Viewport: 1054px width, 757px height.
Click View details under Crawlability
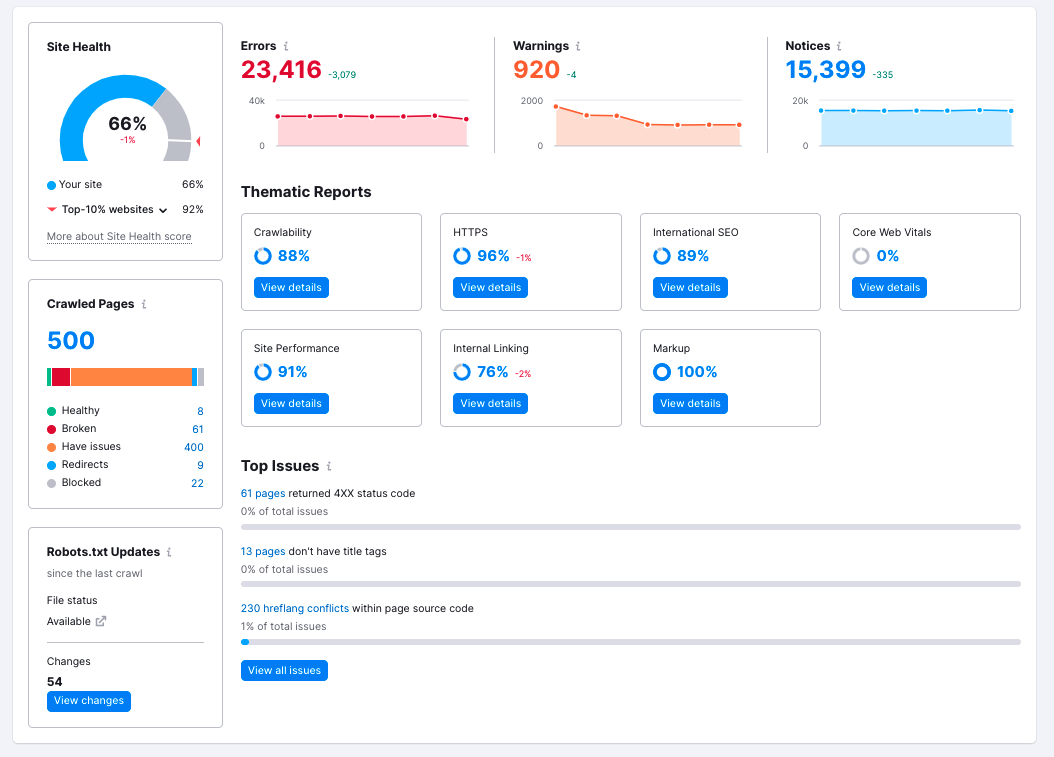[x=291, y=287]
